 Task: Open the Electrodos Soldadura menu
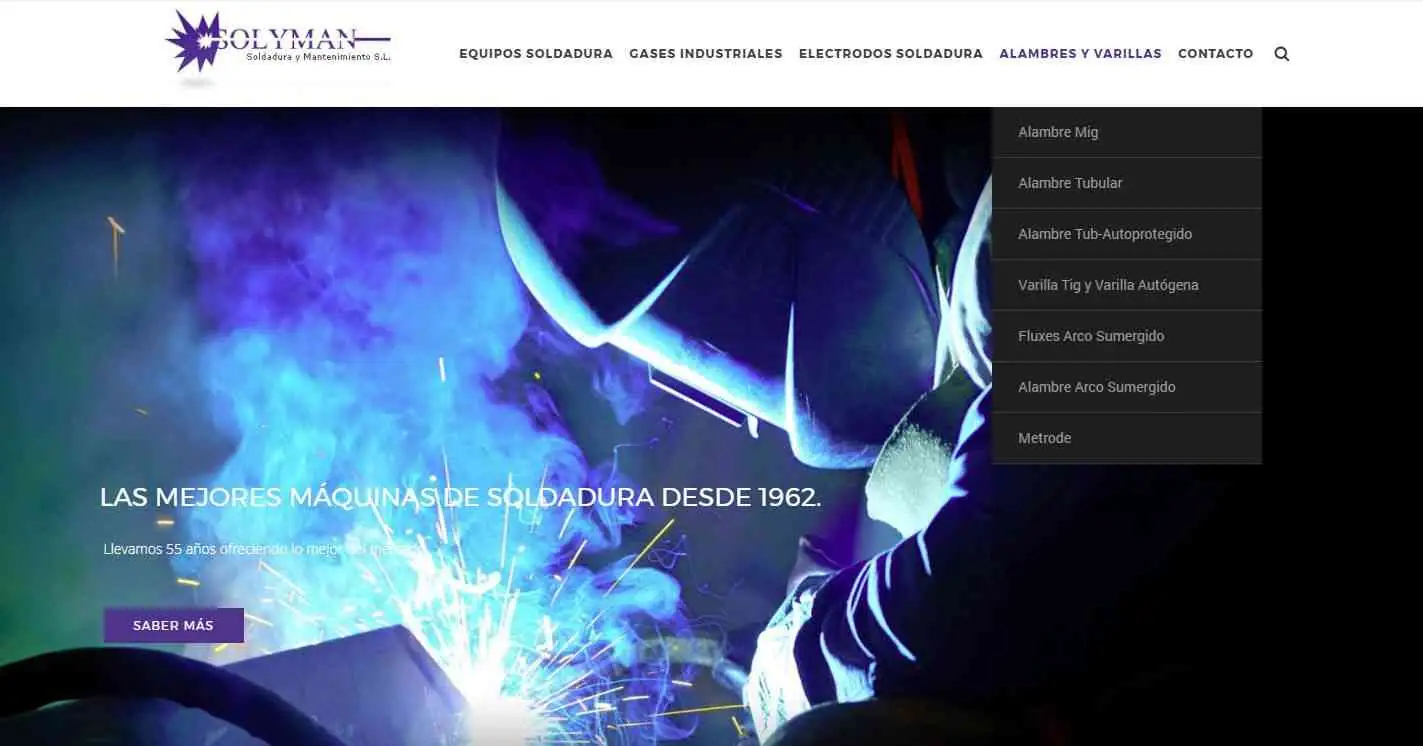(890, 54)
